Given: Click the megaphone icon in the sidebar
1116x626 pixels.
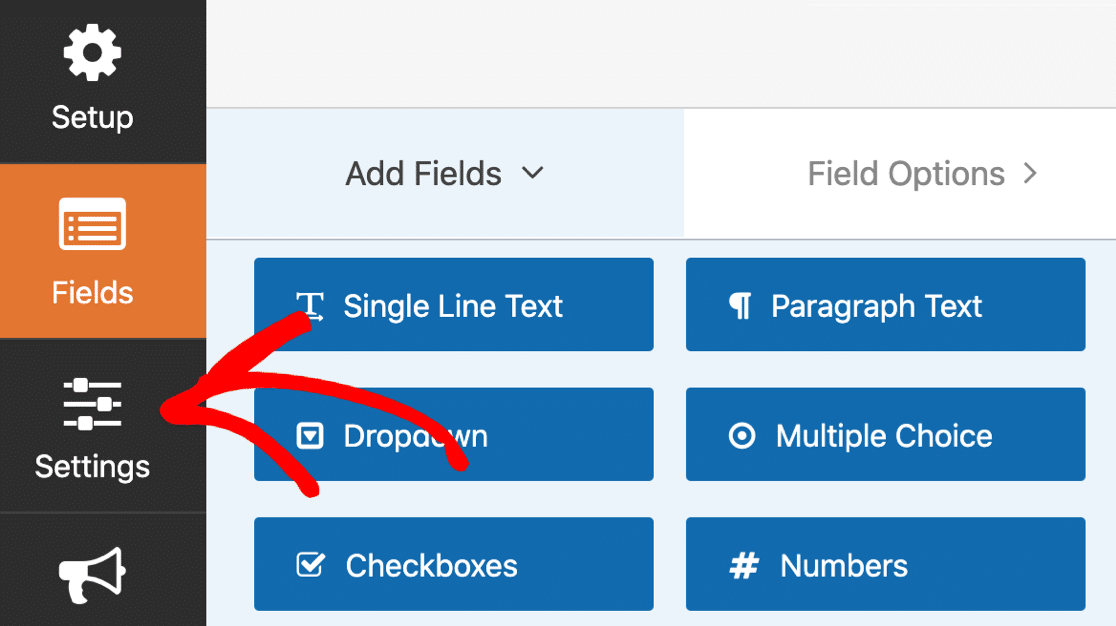Looking at the screenshot, I should [x=92, y=576].
